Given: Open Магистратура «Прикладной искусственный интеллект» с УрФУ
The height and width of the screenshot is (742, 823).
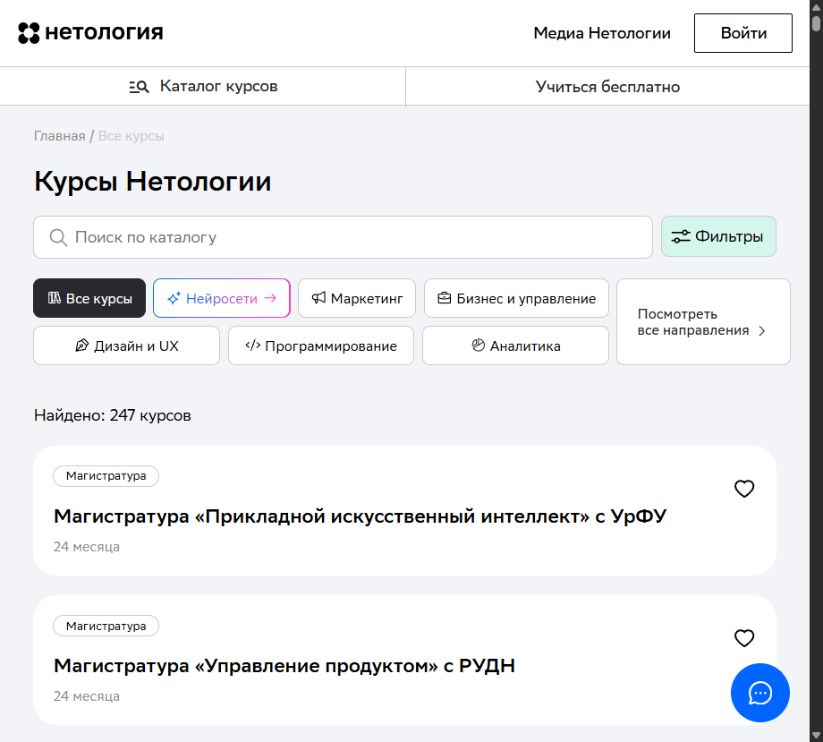Looking at the screenshot, I should tap(360, 516).
